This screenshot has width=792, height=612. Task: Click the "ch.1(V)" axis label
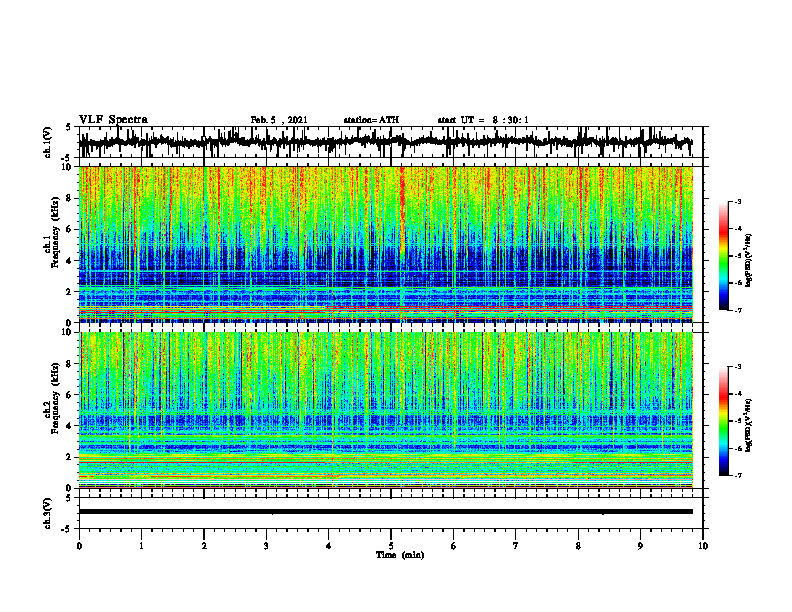click(48, 142)
